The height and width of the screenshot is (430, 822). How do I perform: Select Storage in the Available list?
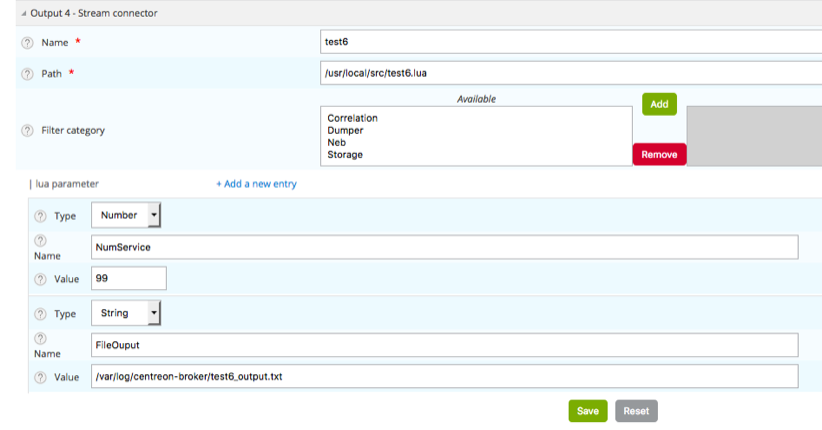coord(345,155)
